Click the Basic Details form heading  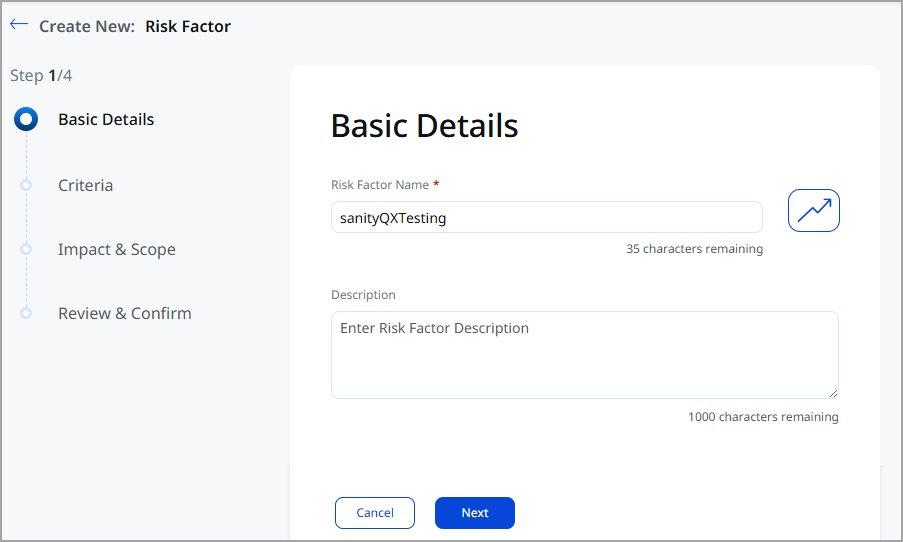coord(424,126)
